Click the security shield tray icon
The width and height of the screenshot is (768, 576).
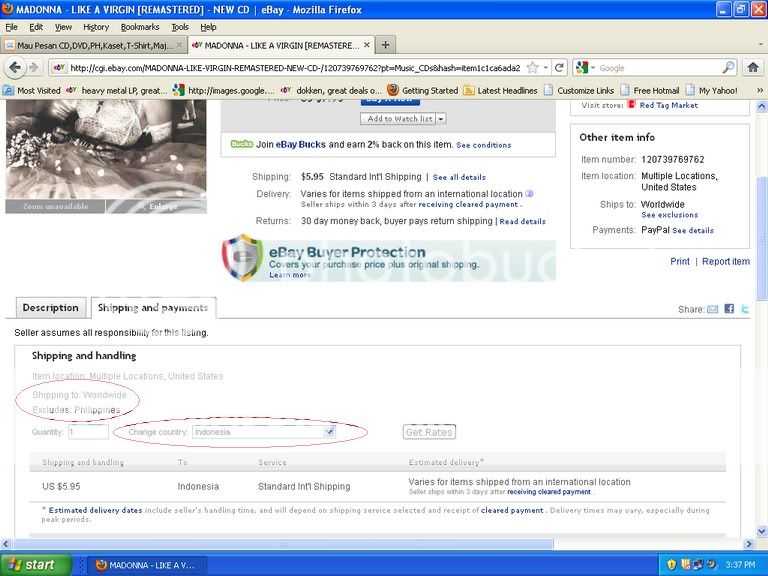coord(672,565)
